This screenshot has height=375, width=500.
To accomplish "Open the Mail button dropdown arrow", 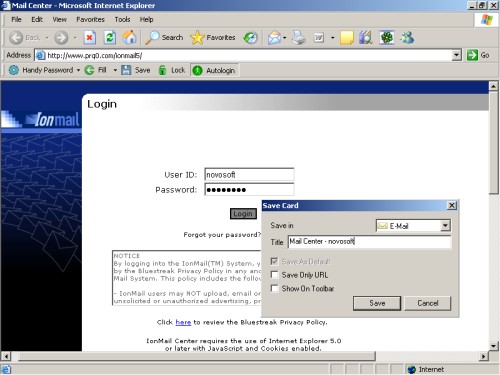I will (285, 38).
